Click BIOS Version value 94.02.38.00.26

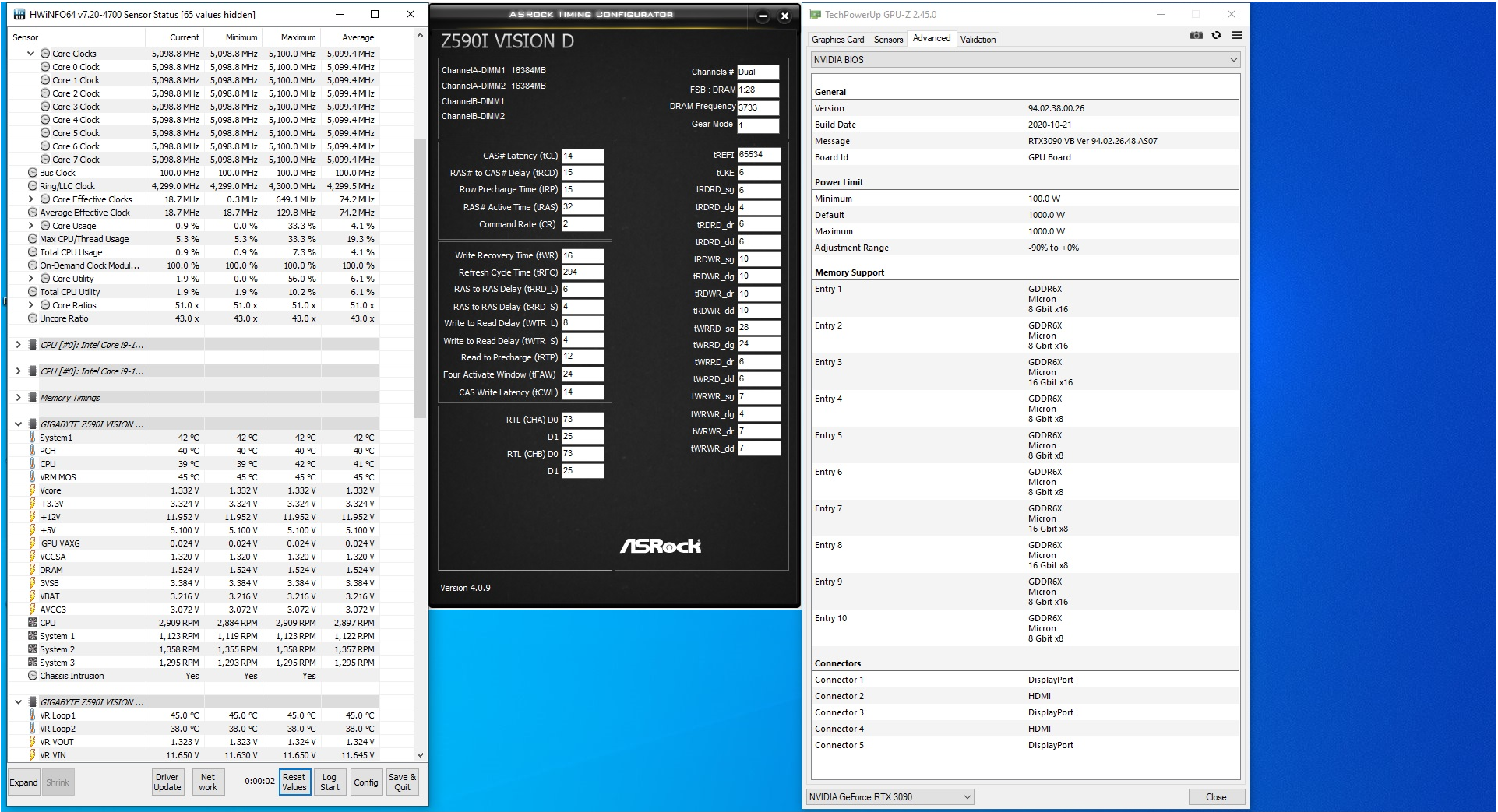point(1056,108)
